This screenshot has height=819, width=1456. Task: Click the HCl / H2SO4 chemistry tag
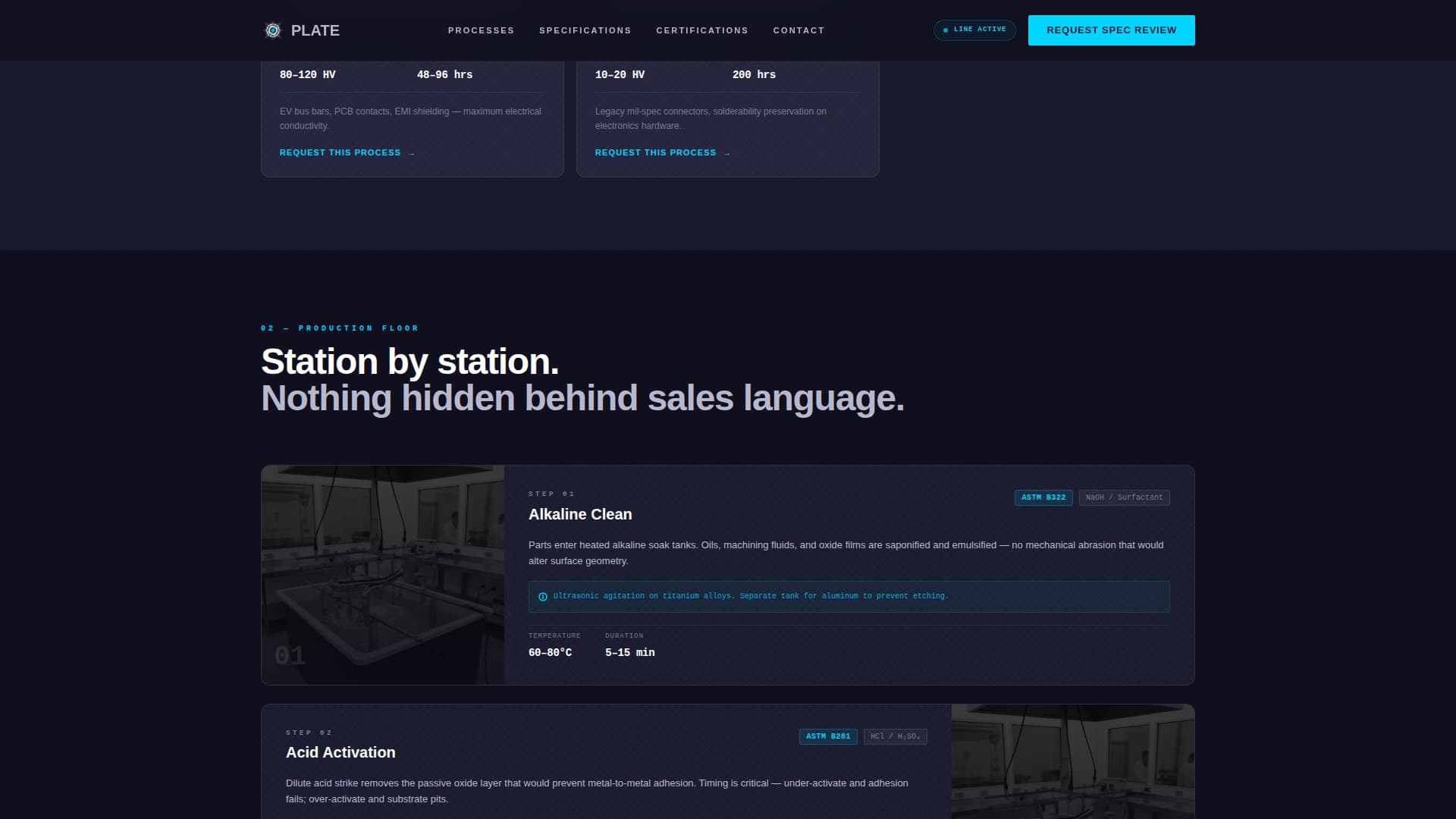click(895, 736)
